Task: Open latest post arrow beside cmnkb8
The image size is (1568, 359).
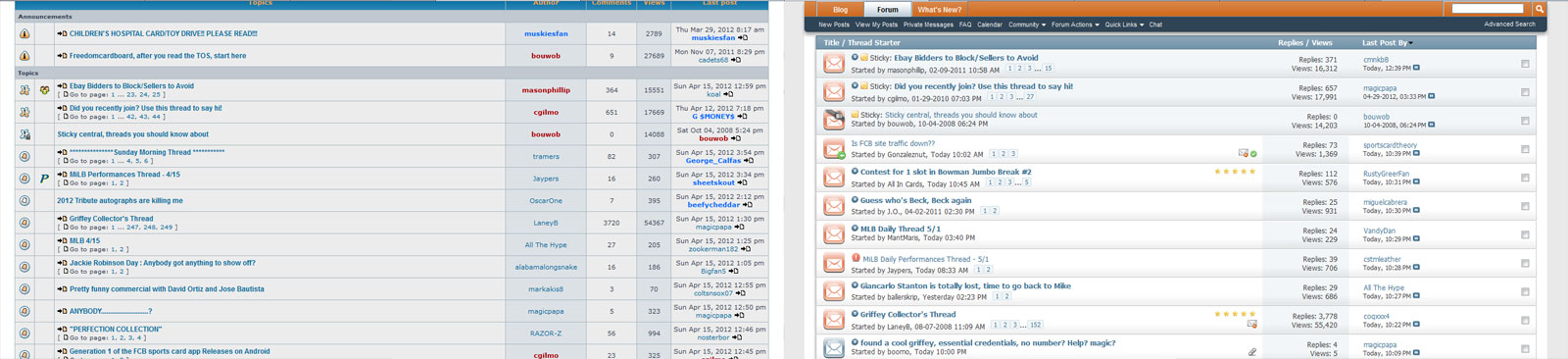Action: (x=1416, y=68)
